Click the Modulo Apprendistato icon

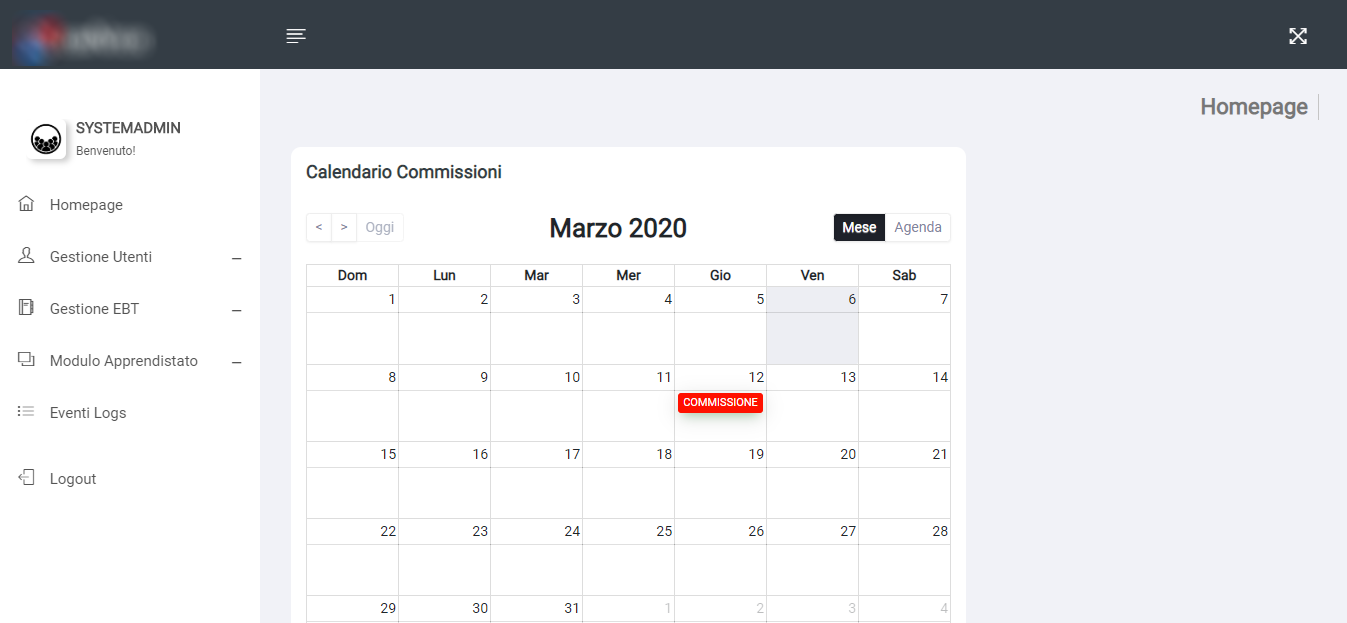point(27,360)
